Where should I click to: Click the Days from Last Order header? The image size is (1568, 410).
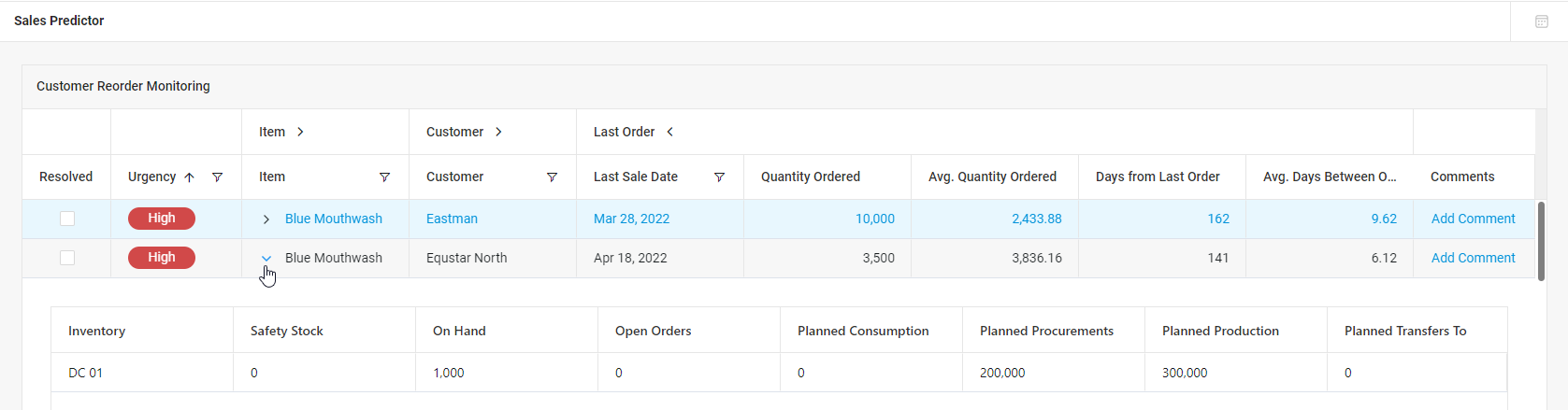1158,177
